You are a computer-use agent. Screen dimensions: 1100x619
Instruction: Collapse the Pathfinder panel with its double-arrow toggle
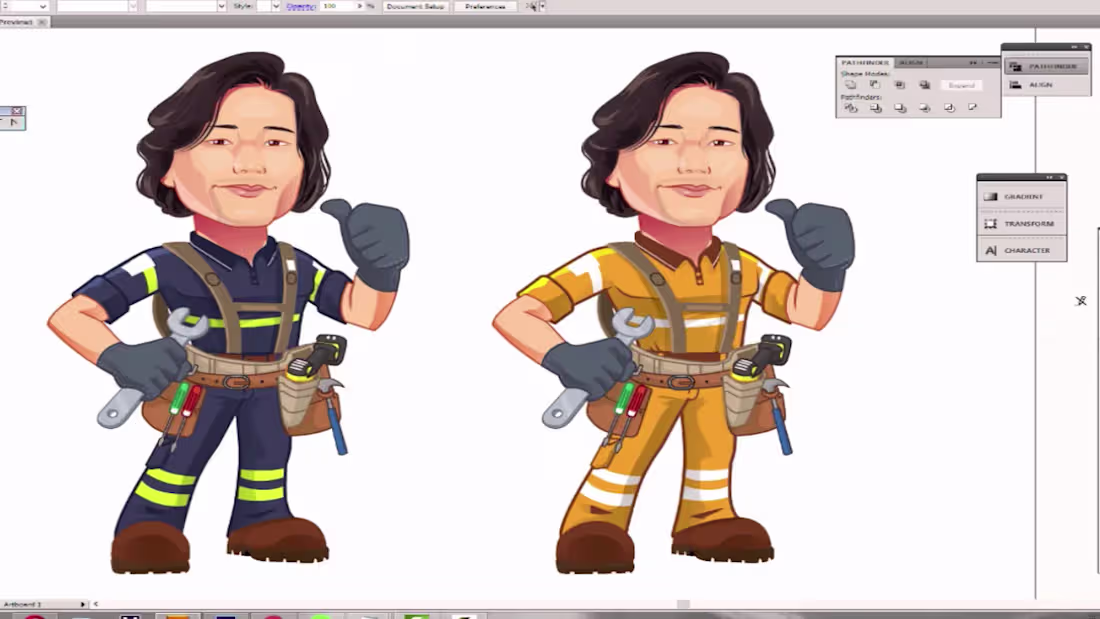pyautogui.click(x=974, y=61)
